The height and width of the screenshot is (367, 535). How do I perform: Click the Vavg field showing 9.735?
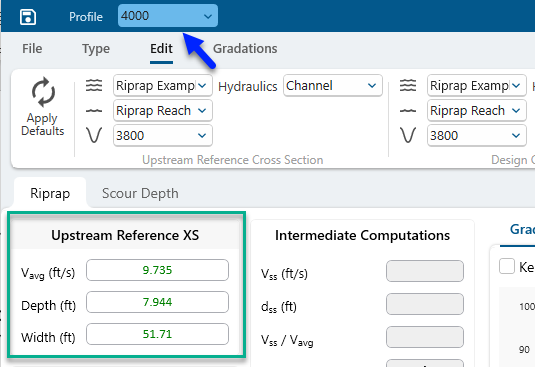tap(157, 270)
